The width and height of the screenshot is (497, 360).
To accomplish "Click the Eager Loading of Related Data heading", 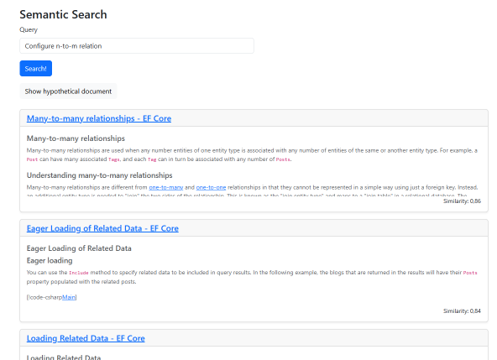I will click(x=79, y=248).
